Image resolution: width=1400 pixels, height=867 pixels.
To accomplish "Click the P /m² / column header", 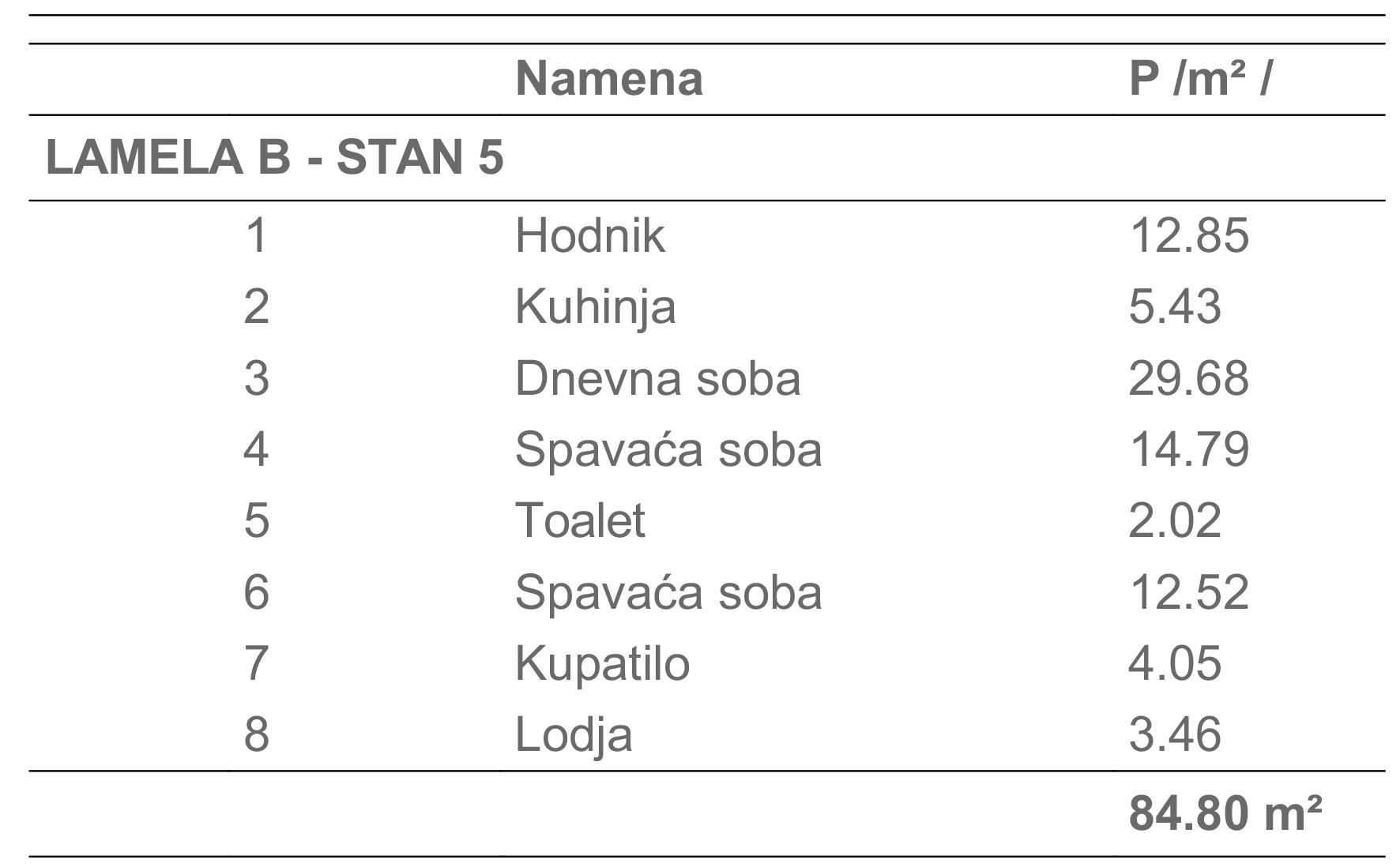I will pos(1200,79).
